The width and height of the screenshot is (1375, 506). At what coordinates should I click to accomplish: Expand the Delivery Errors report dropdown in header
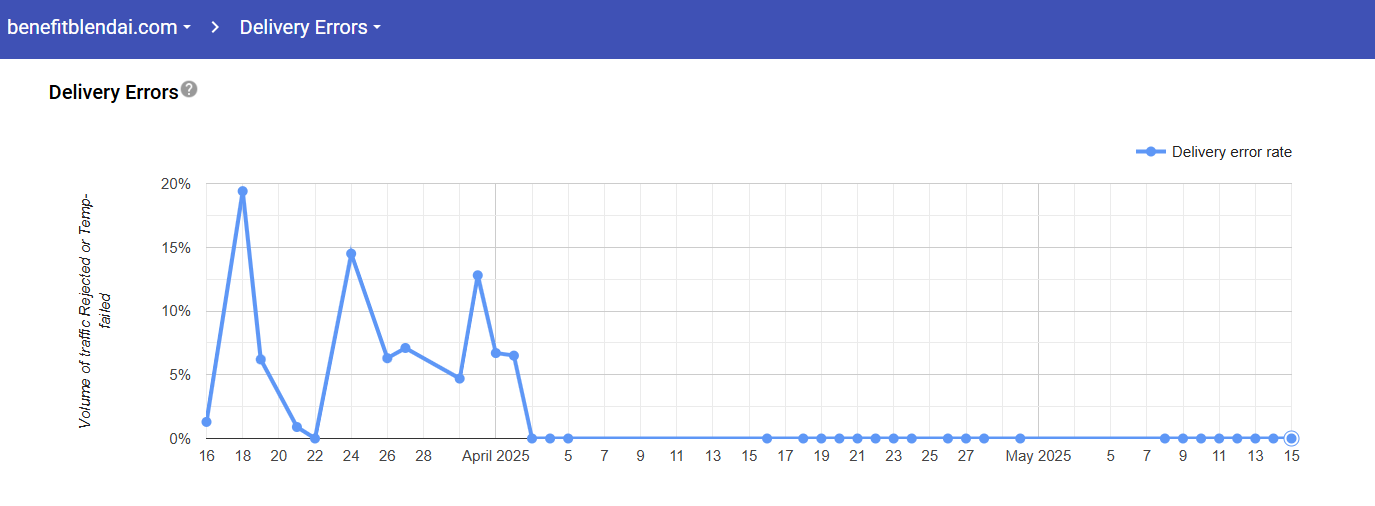pos(310,28)
